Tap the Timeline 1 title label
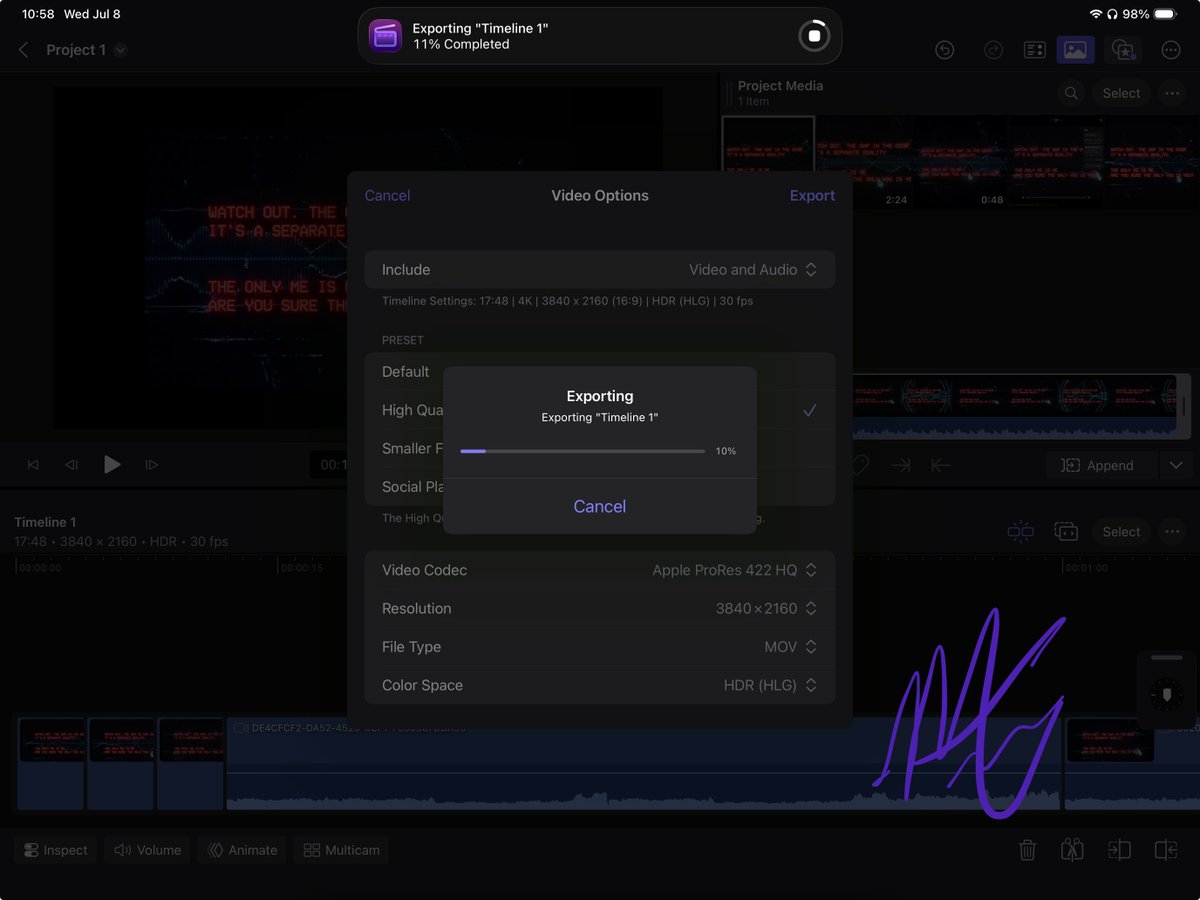 point(45,522)
